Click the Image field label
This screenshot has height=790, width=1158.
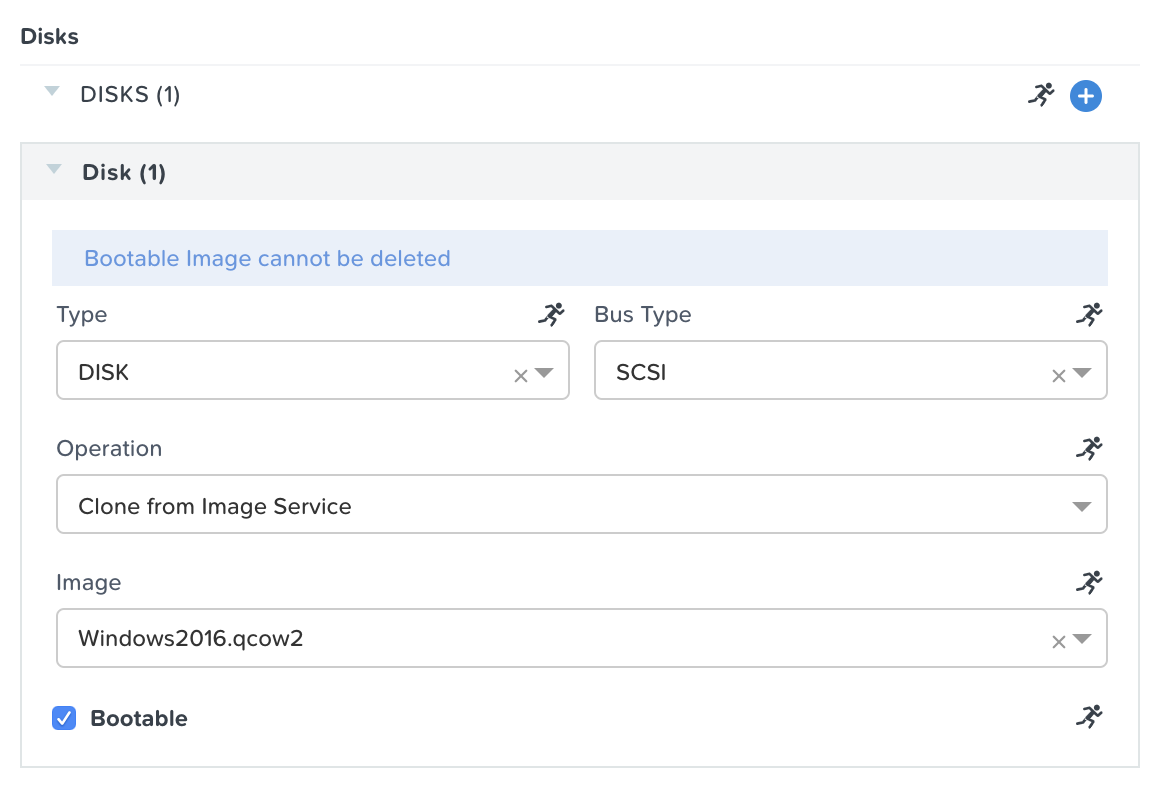[89, 583]
